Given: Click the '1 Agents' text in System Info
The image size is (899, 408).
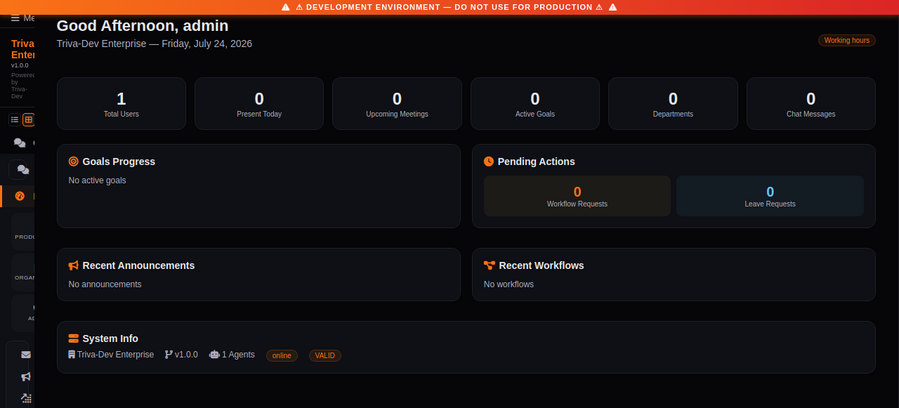Looking at the screenshot, I should [239, 355].
